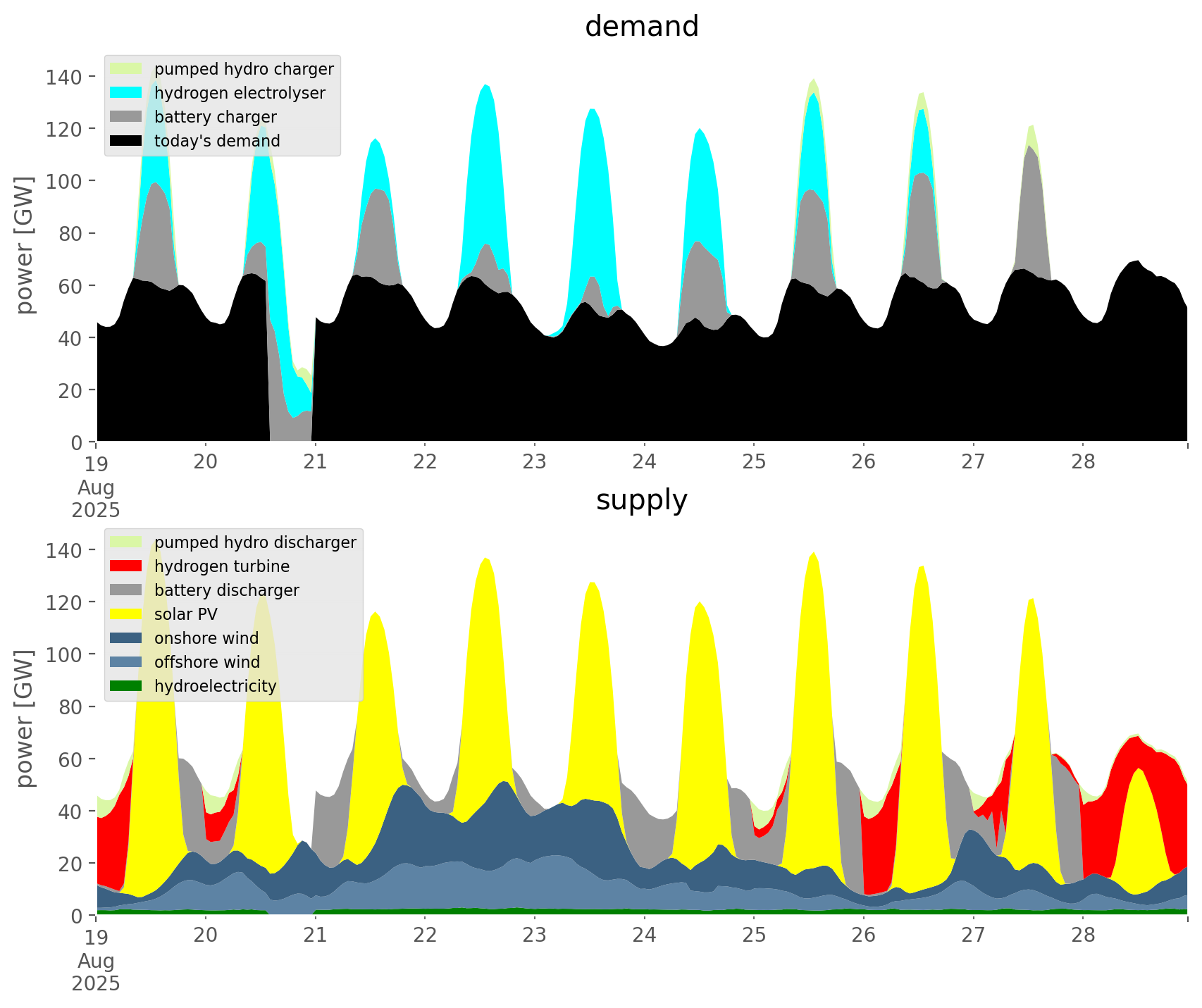Click the pumped hydro charger legend swatch
This screenshot has width=1202, height=1008.
126,69
